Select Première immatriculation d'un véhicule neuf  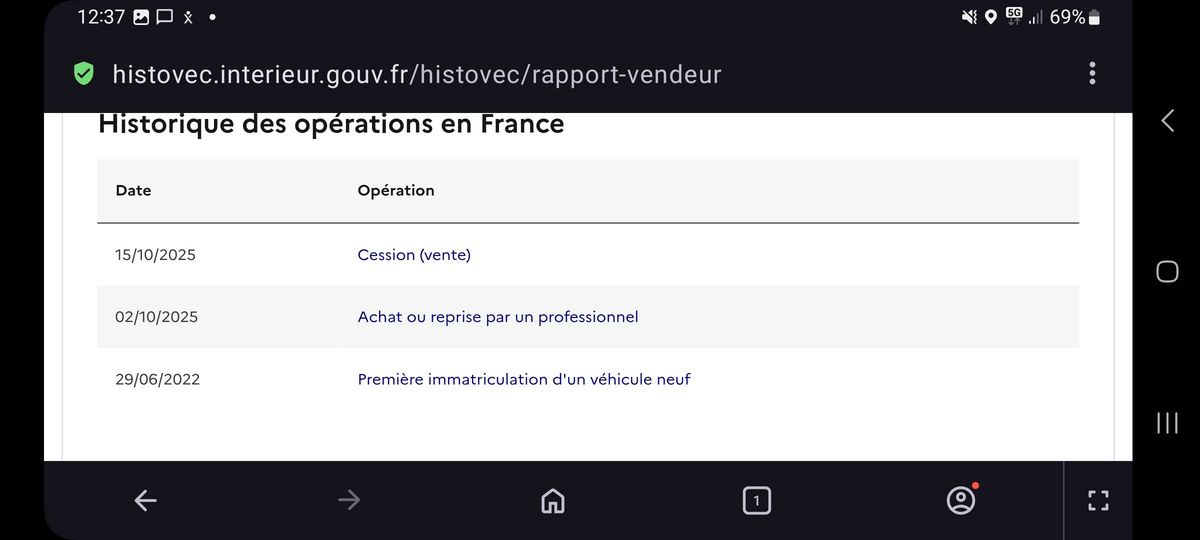523,379
